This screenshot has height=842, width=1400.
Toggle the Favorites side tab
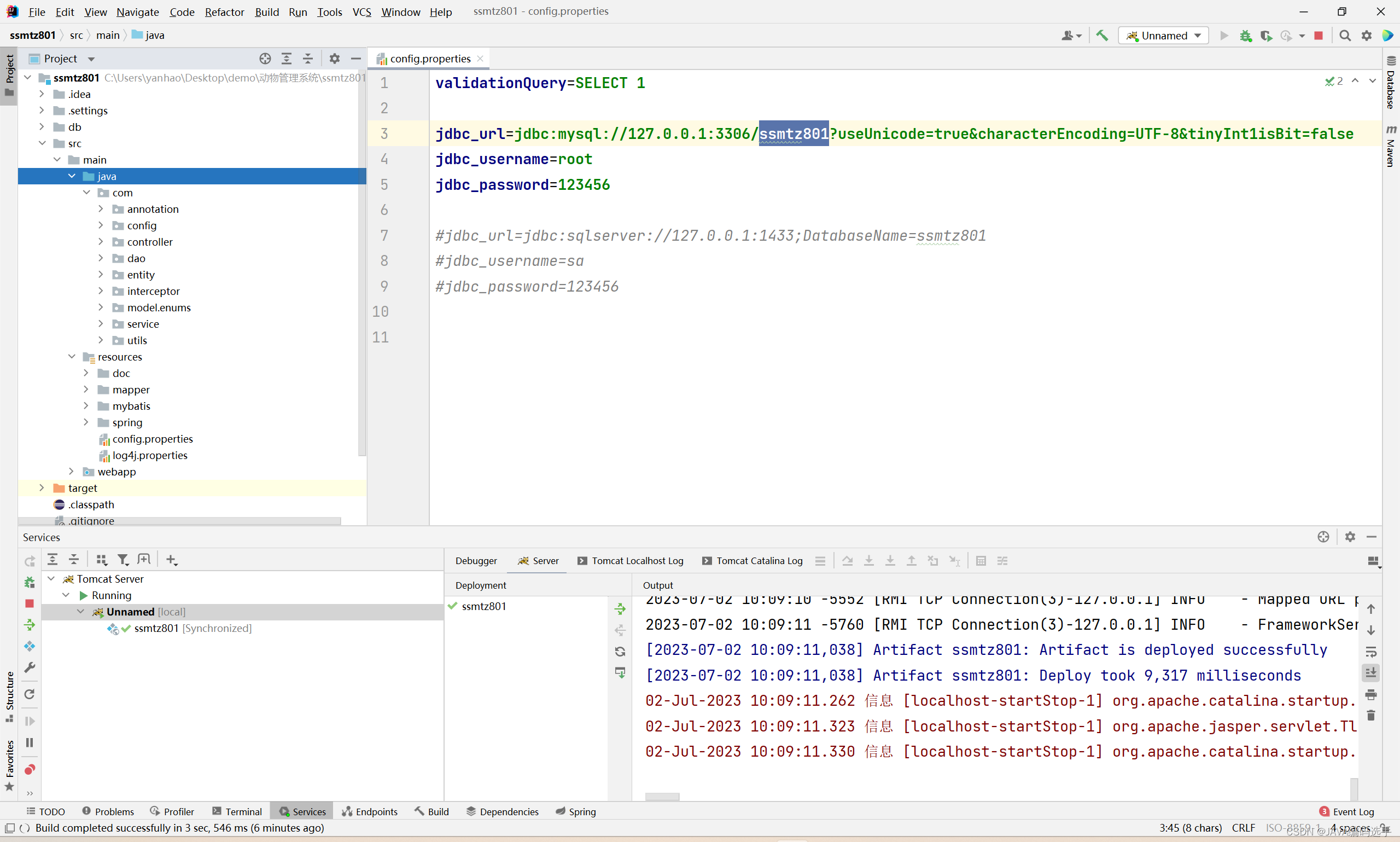pos(9,765)
